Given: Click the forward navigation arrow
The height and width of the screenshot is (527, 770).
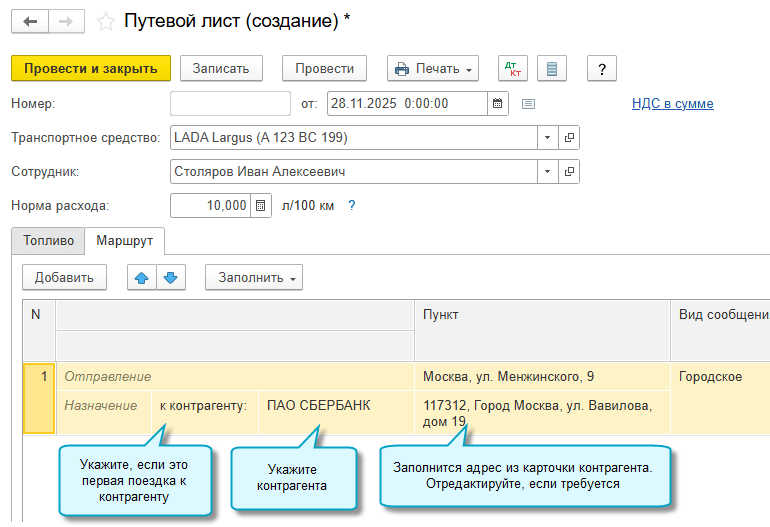Looking at the screenshot, I should (x=65, y=21).
